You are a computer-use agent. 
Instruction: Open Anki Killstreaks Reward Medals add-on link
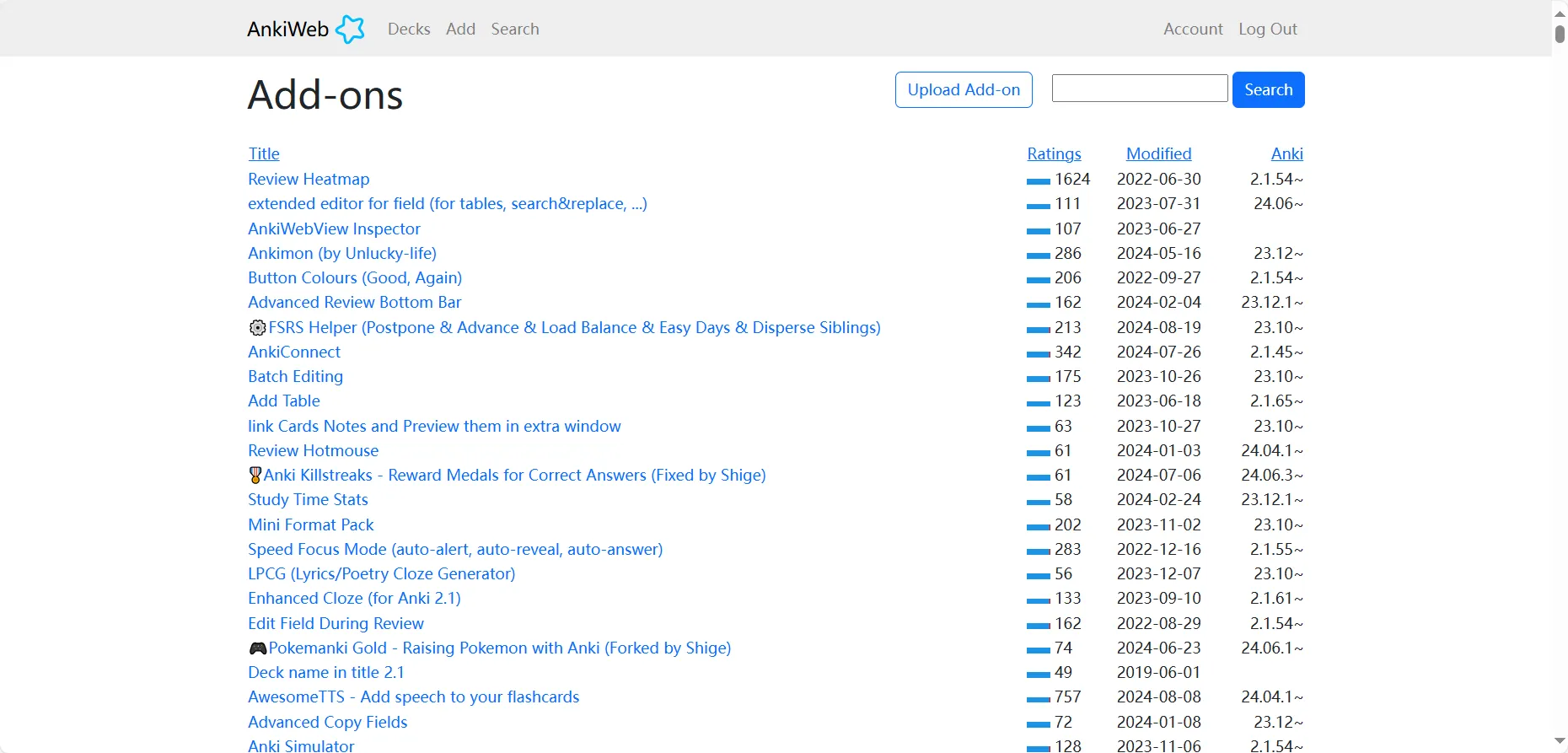click(x=514, y=475)
